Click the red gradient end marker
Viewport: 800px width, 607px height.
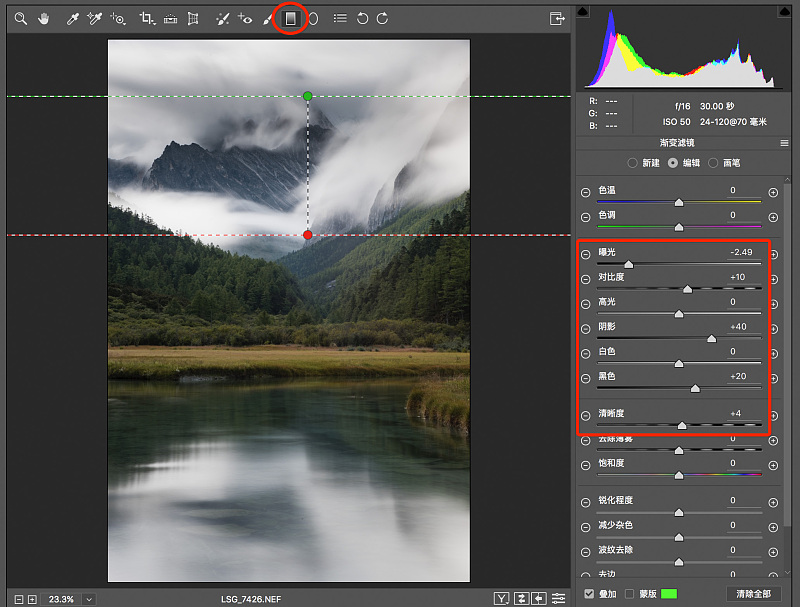pyautogui.click(x=308, y=235)
